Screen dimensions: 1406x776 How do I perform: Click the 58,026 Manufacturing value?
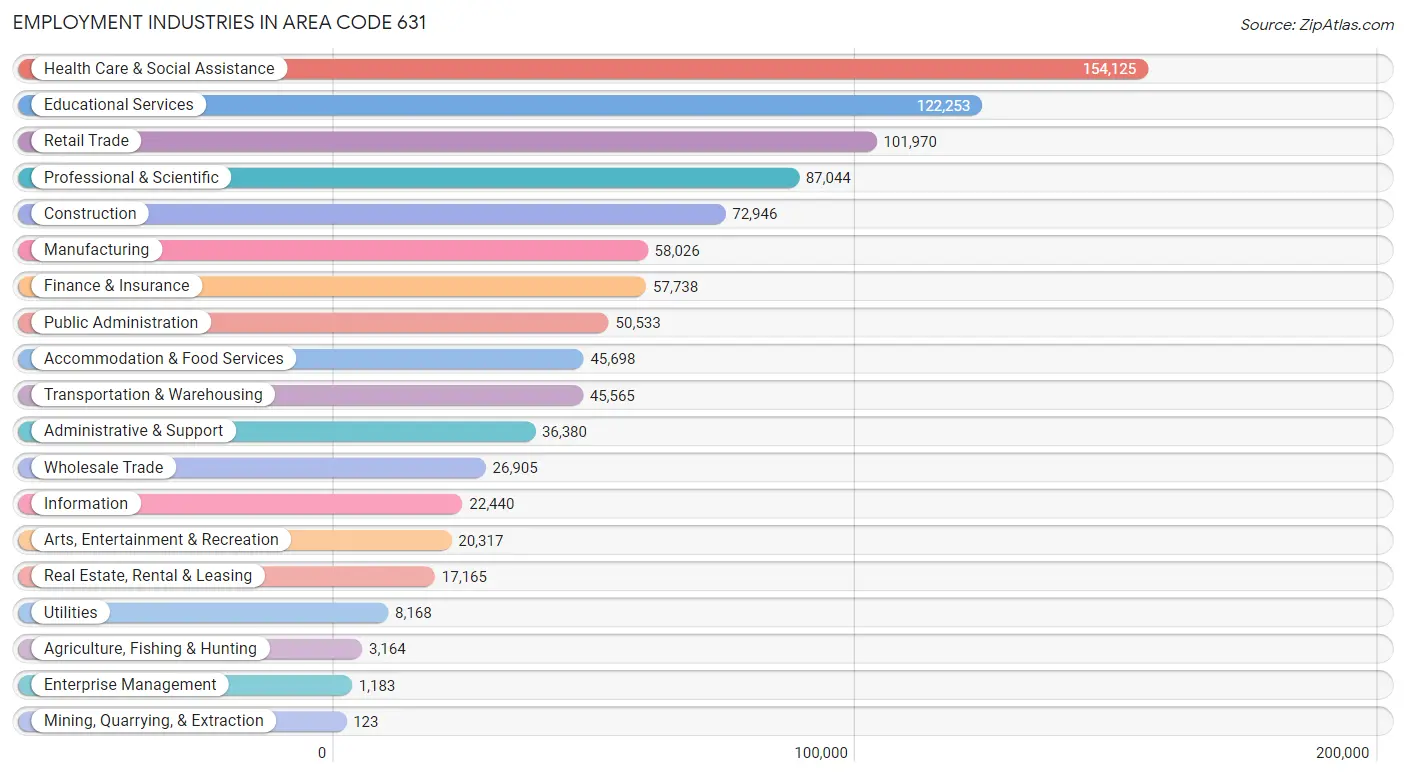coord(677,250)
